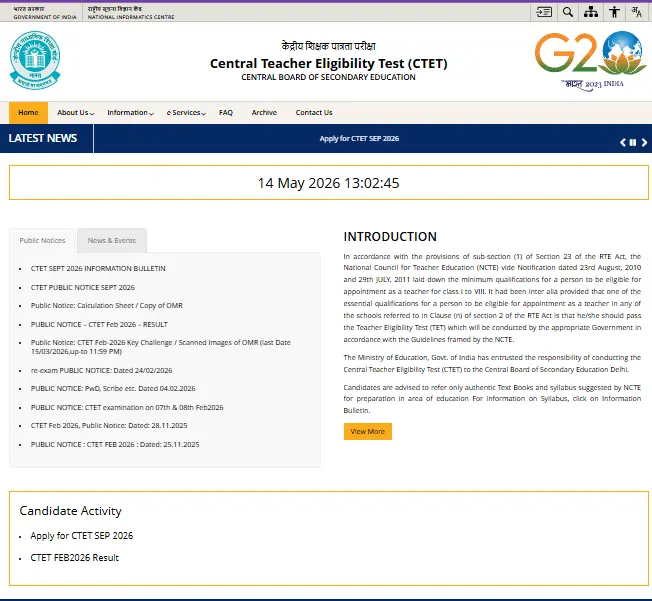This screenshot has height=601, width=652.
Task: Expand the About Us menu
Action: [76, 113]
